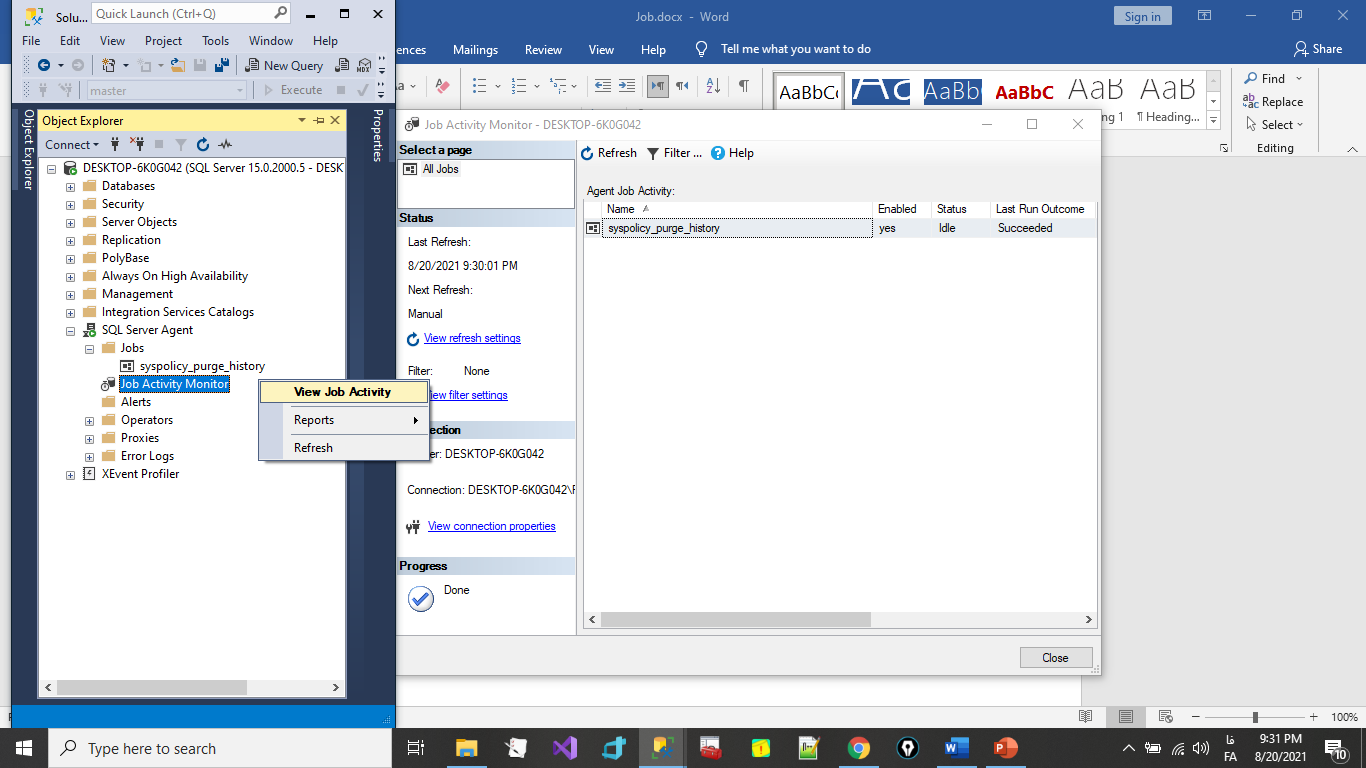Click the Show paragraph marks icon in Word
Viewport: 1366px width, 768px height.
pyautogui.click(x=743, y=86)
